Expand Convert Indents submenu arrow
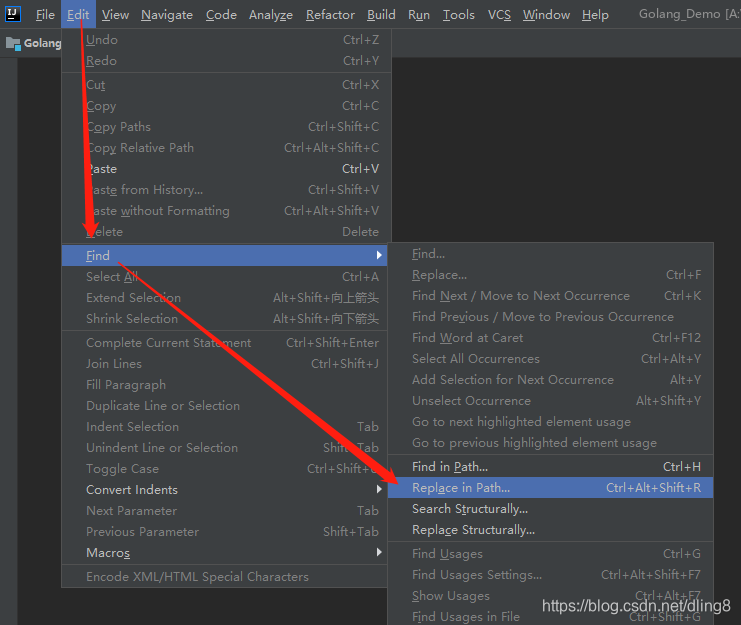 point(379,489)
